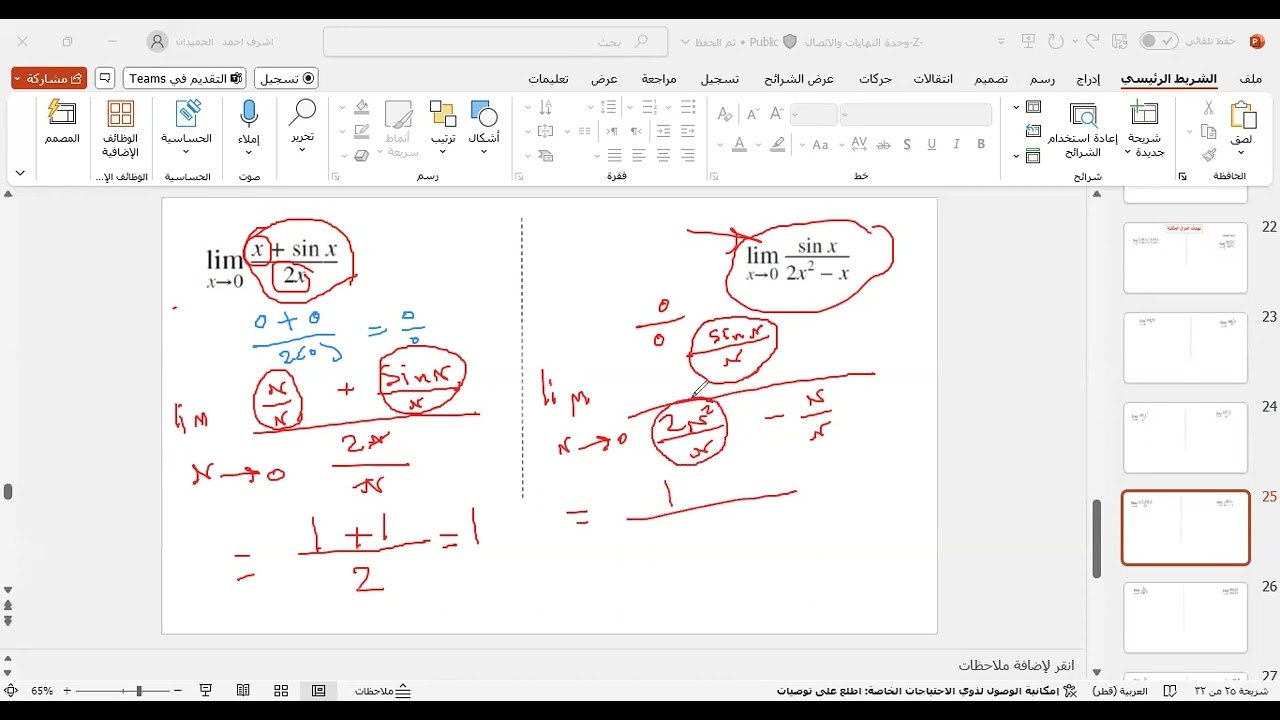Open Font group dialog launcher

pos(714,177)
